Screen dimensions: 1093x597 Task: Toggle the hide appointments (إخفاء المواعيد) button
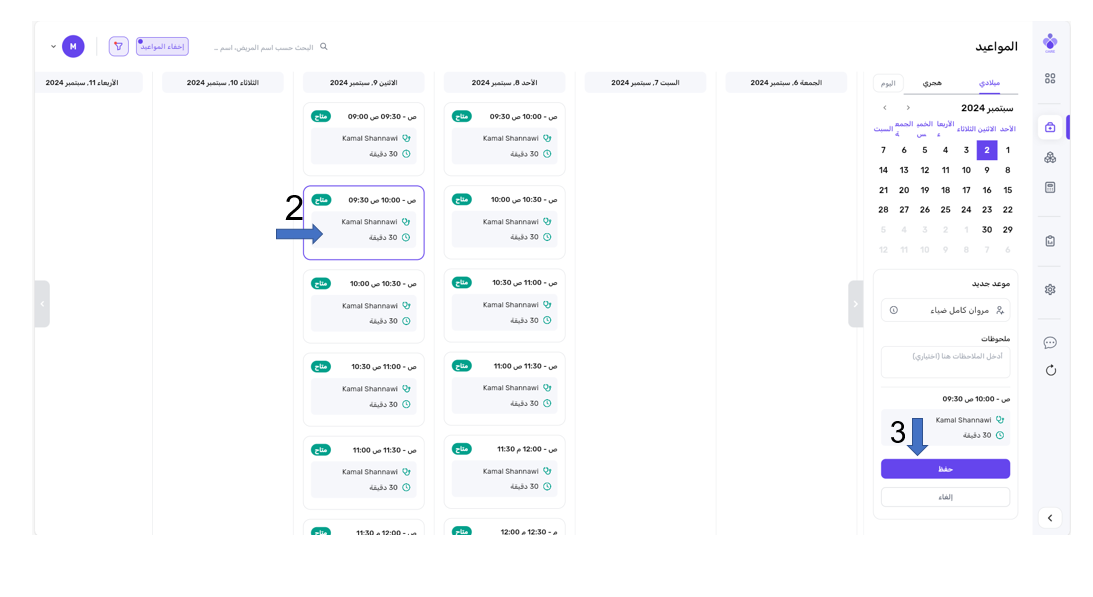point(162,46)
